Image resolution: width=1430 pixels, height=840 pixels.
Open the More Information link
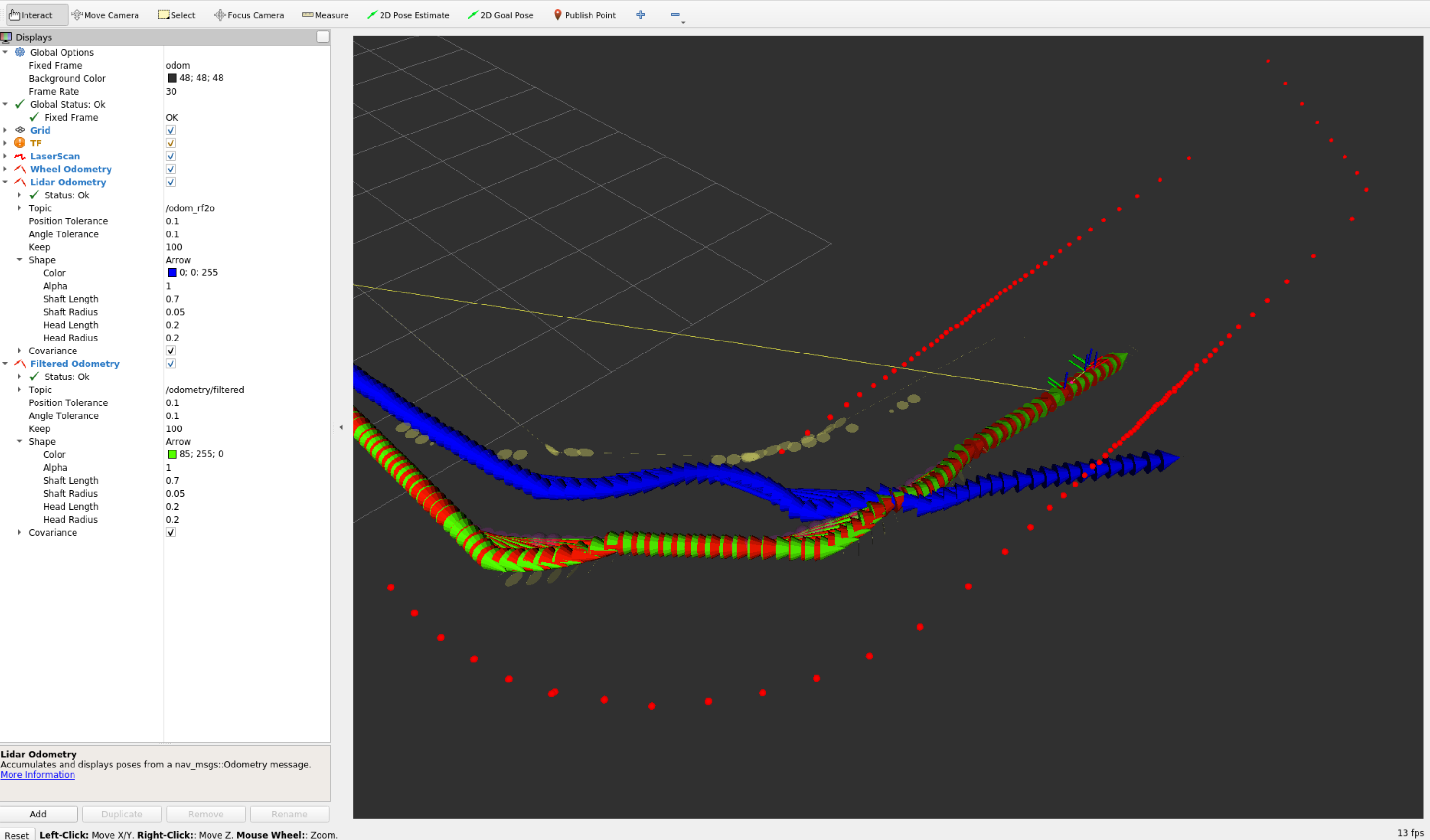(37, 775)
